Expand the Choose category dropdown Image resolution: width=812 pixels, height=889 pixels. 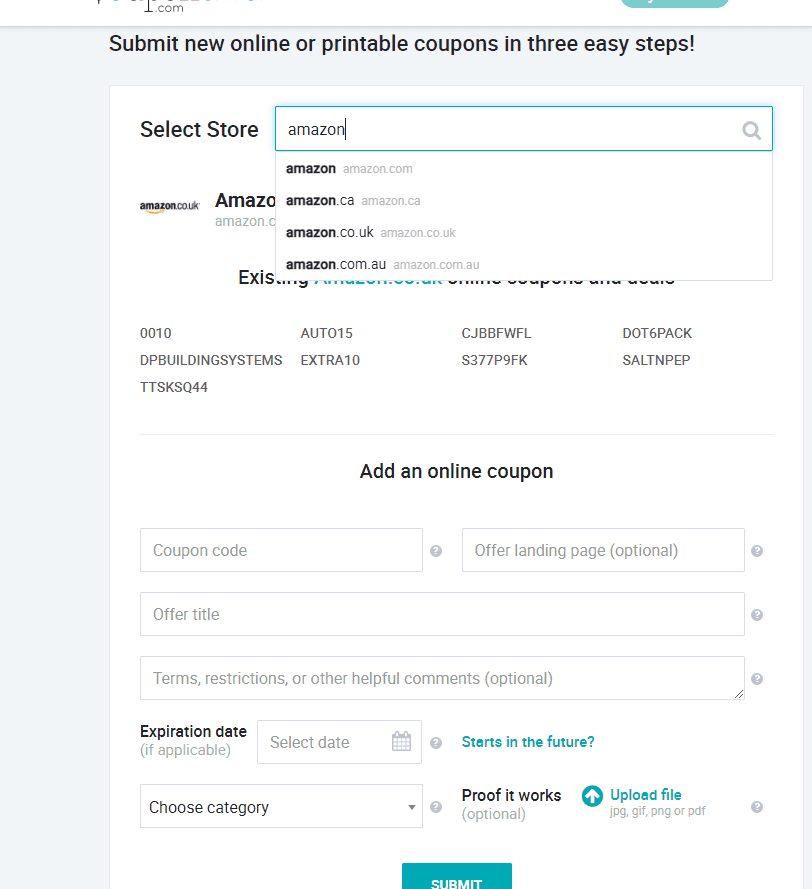(x=281, y=806)
